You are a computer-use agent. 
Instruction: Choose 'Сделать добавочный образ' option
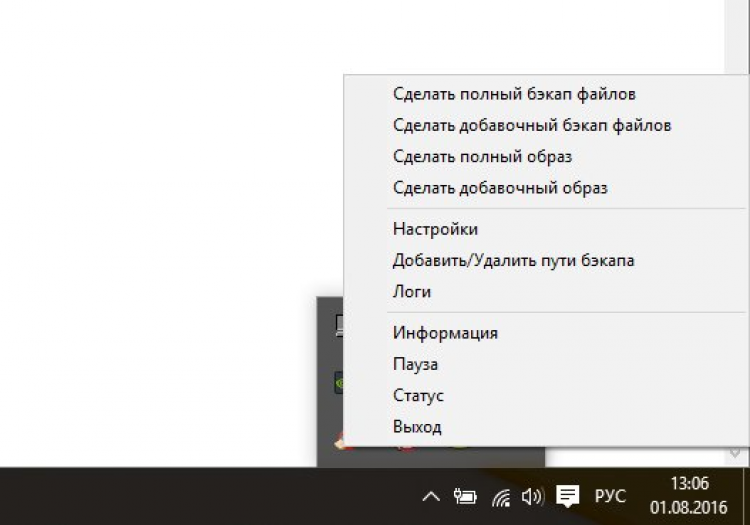(x=500, y=187)
